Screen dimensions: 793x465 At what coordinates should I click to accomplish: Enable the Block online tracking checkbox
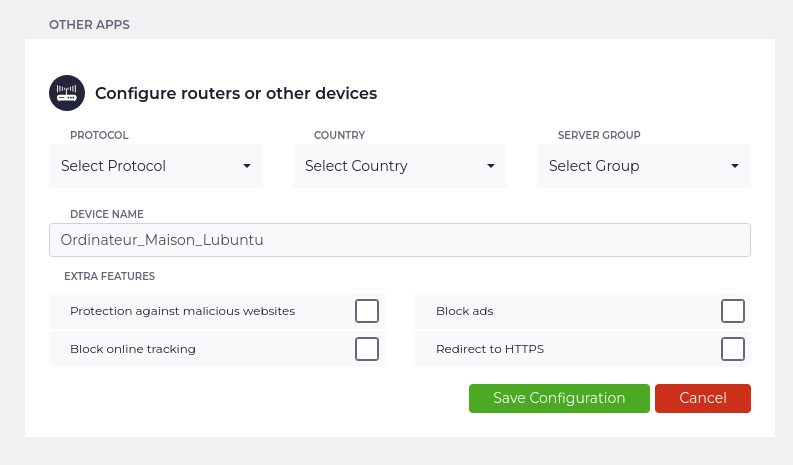367,349
